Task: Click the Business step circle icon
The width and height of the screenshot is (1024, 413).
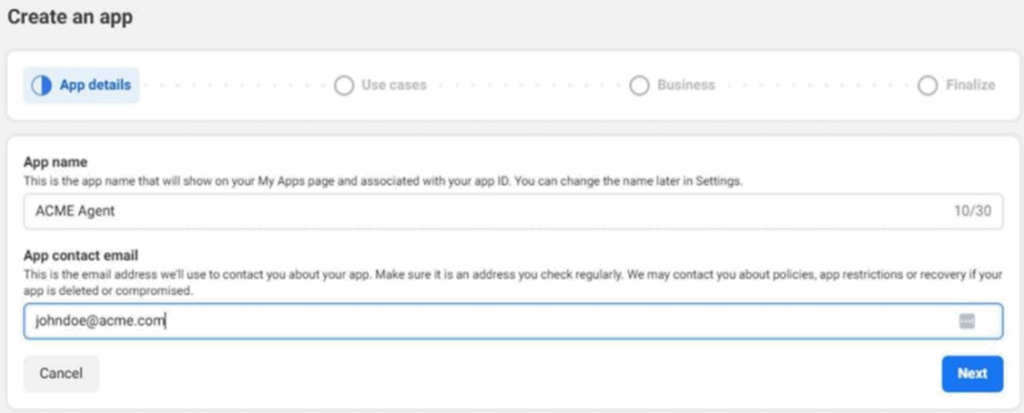Action: pos(640,86)
